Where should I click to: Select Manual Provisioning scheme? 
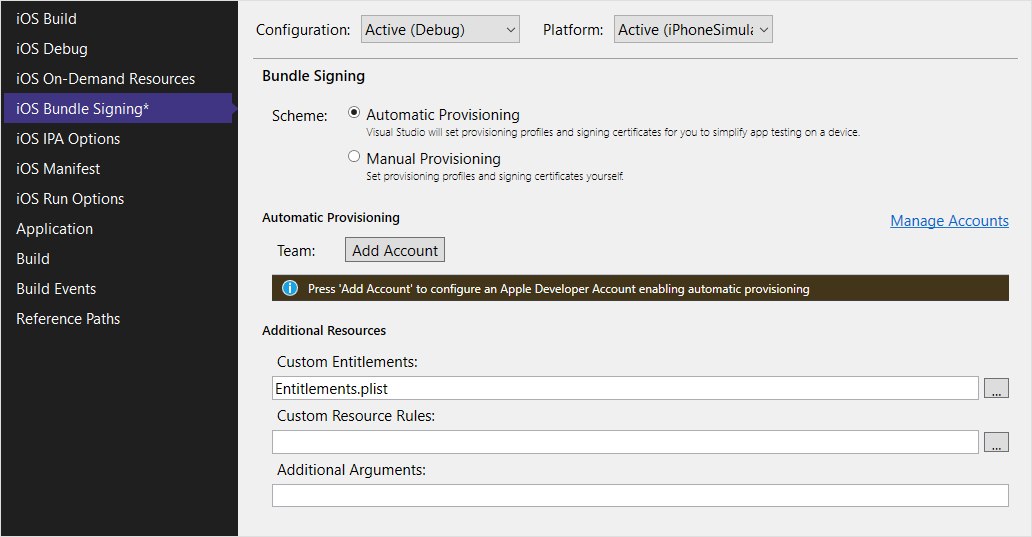(x=354, y=156)
